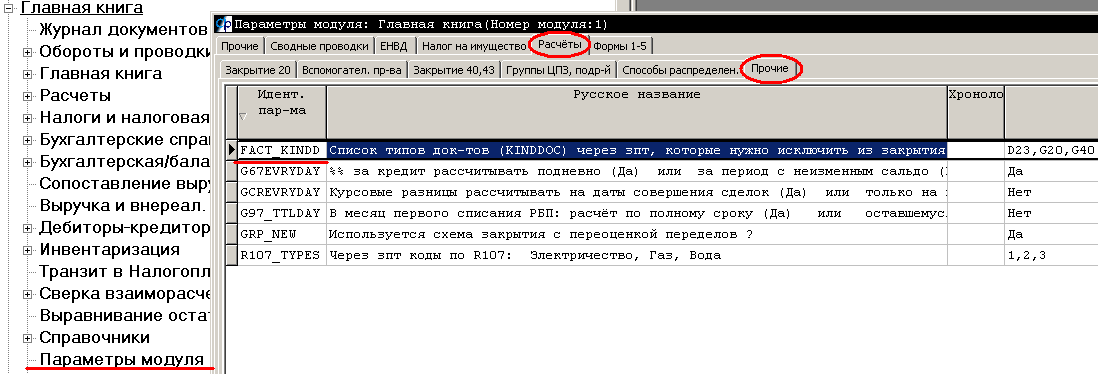
Task: Open the Формы 1-5 tab
Action: (620, 46)
